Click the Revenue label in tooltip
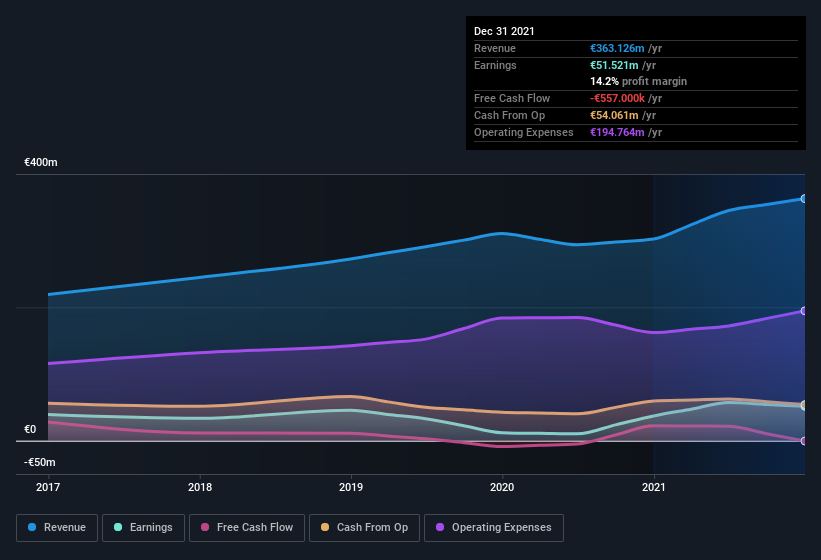Image resolution: width=821 pixels, height=560 pixels. (495, 48)
